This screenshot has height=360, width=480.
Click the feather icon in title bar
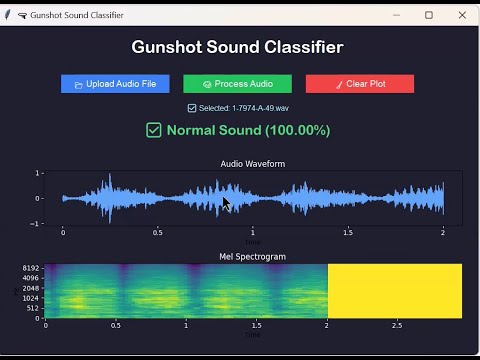tap(7, 15)
